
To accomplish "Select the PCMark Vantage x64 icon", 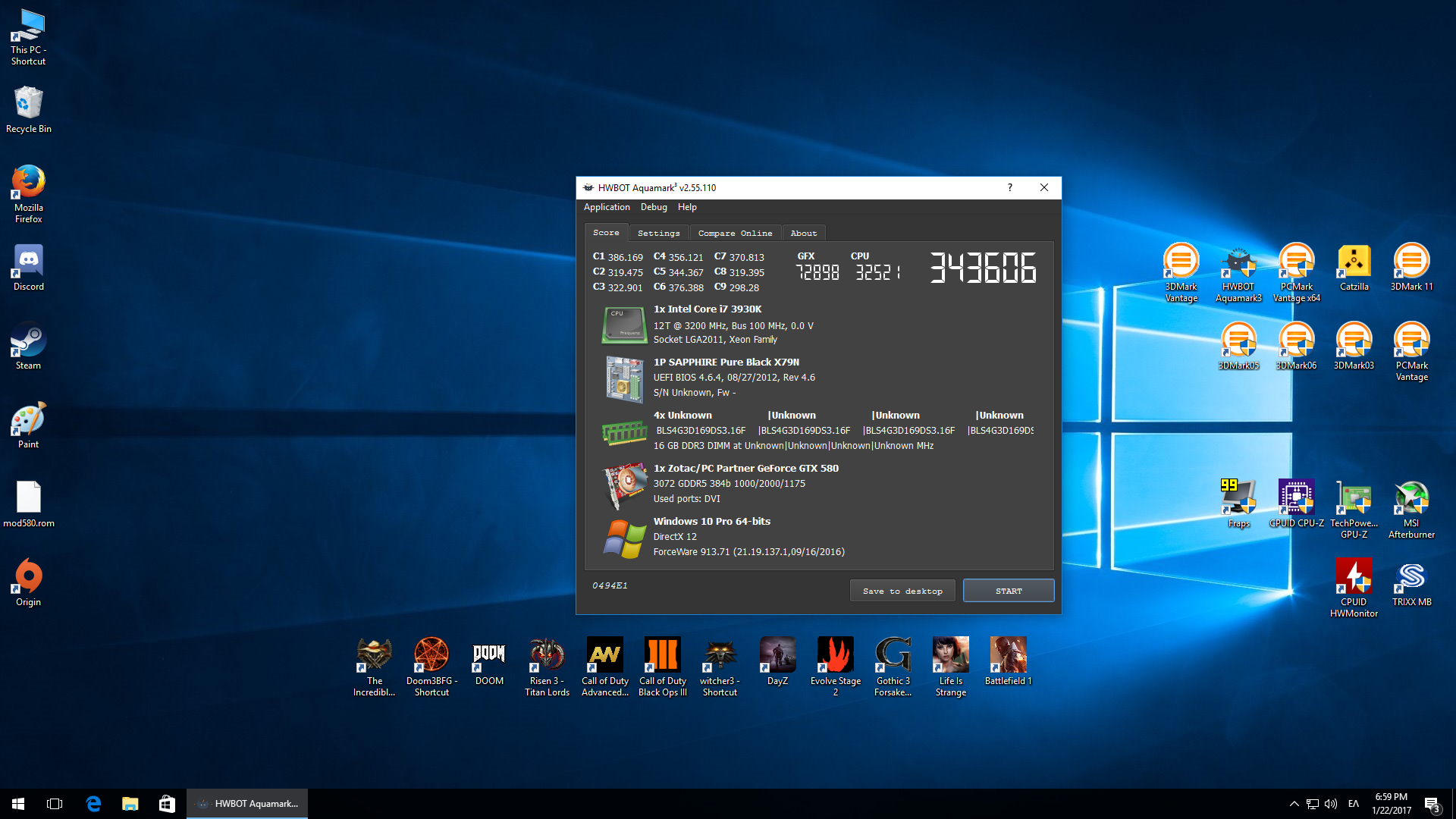I will click(x=1296, y=272).
